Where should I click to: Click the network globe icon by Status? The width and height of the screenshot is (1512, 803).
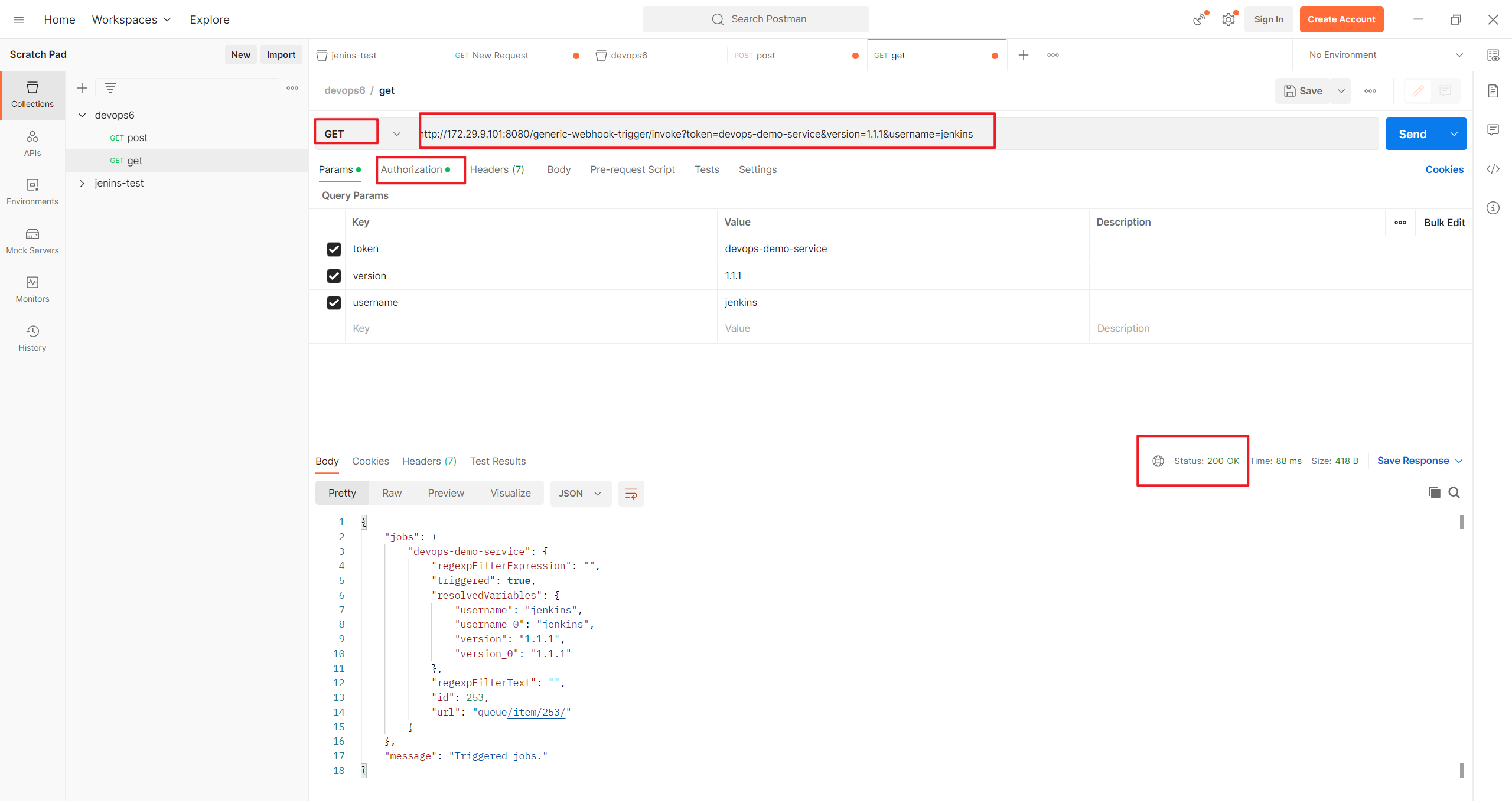[1158, 461]
